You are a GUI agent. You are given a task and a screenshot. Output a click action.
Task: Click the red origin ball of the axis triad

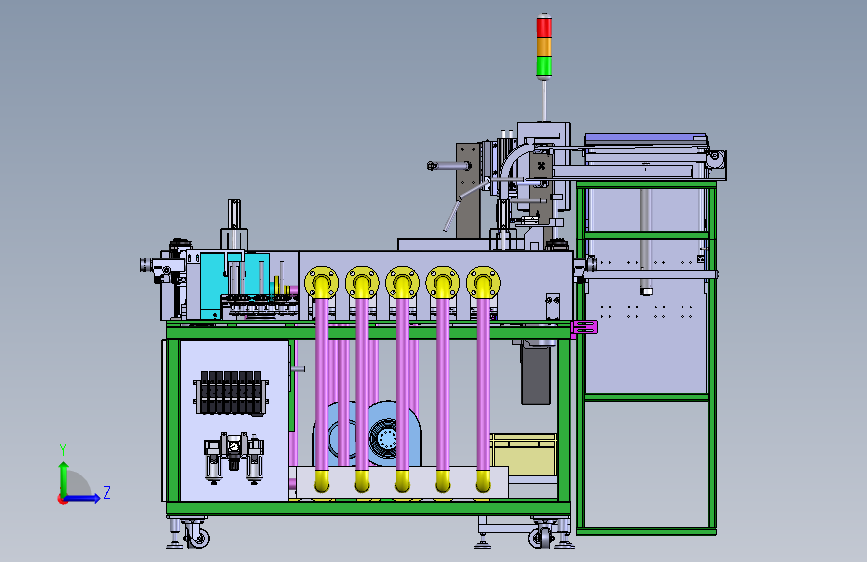(62, 499)
